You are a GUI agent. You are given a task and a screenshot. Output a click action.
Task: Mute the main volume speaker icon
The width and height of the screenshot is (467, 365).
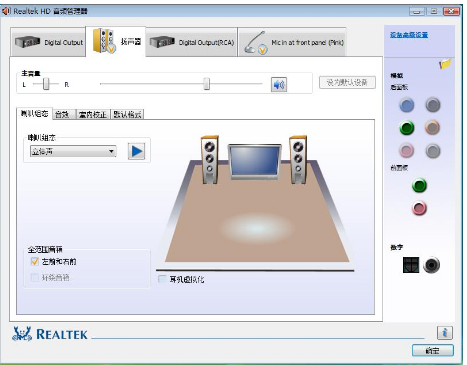[279, 85]
